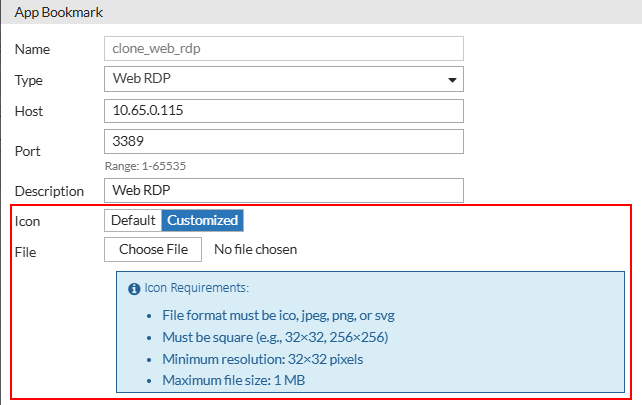Click the "Range: 1-65535" hint text
The height and width of the screenshot is (405, 642).
[146, 165]
